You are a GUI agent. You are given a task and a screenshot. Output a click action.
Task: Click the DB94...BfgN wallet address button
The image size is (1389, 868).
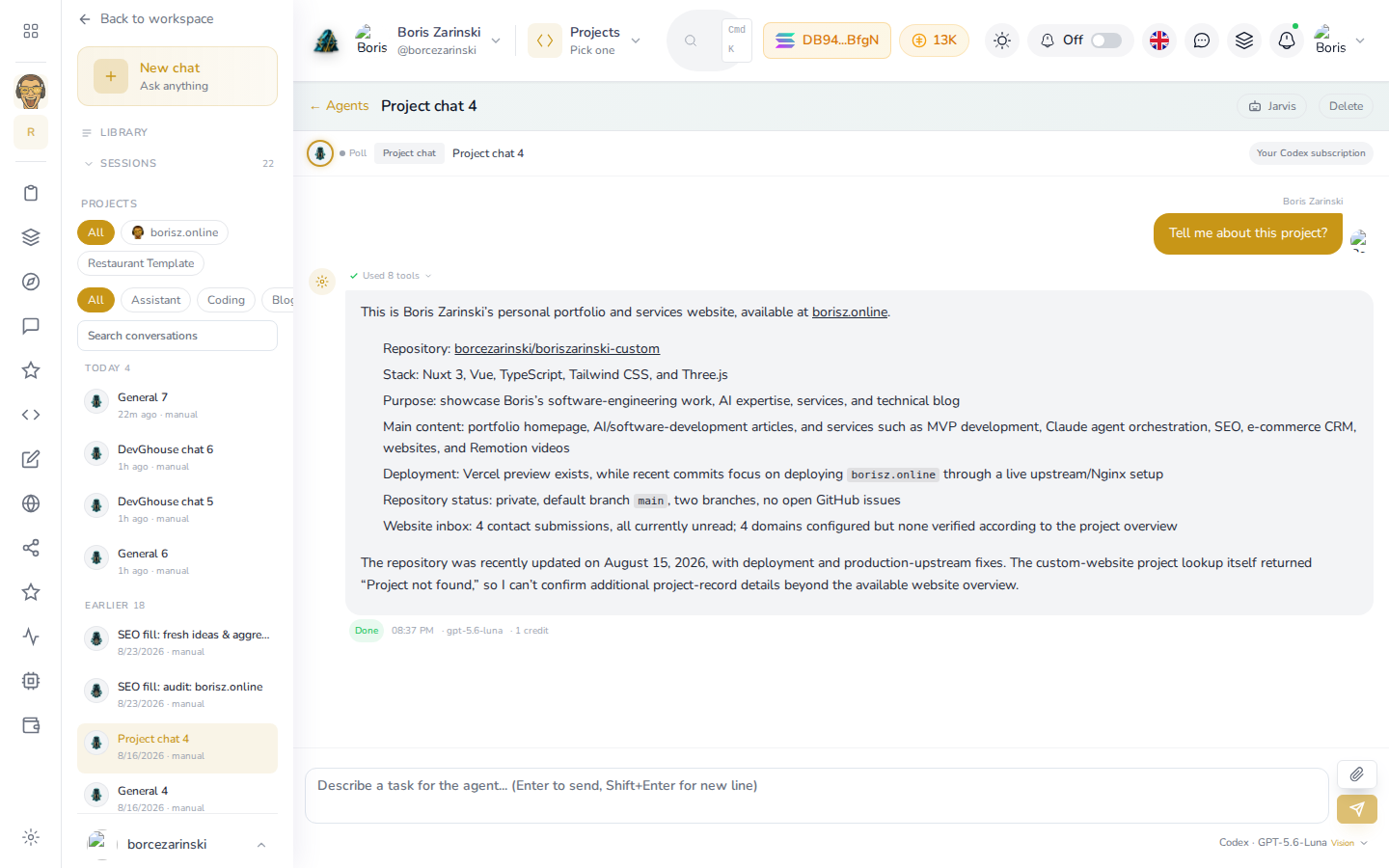click(827, 41)
